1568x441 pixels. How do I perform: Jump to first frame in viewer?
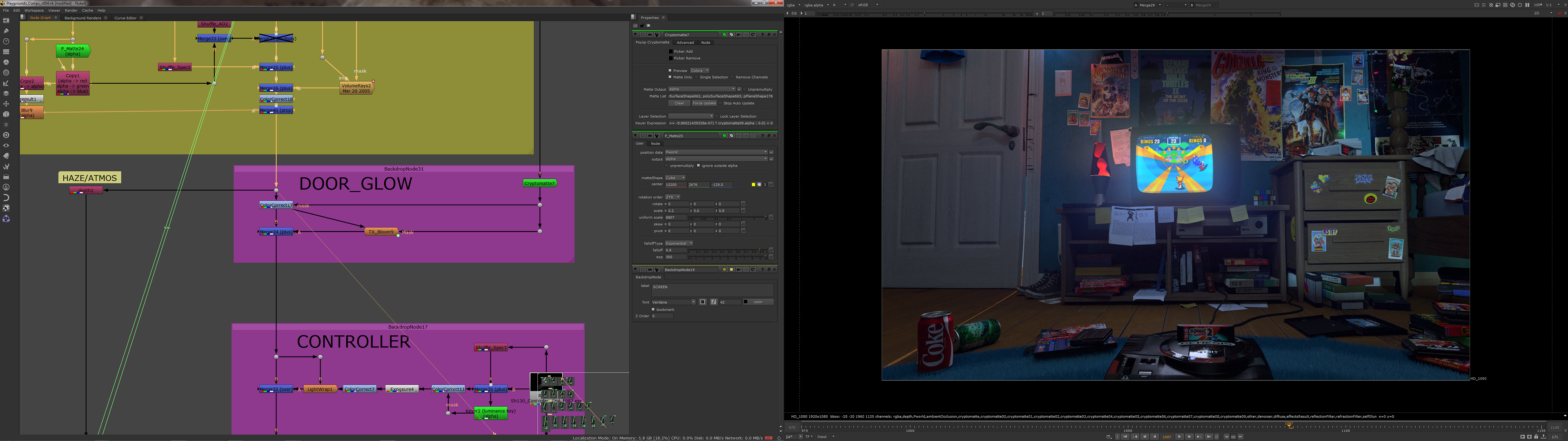click(1125, 437)
